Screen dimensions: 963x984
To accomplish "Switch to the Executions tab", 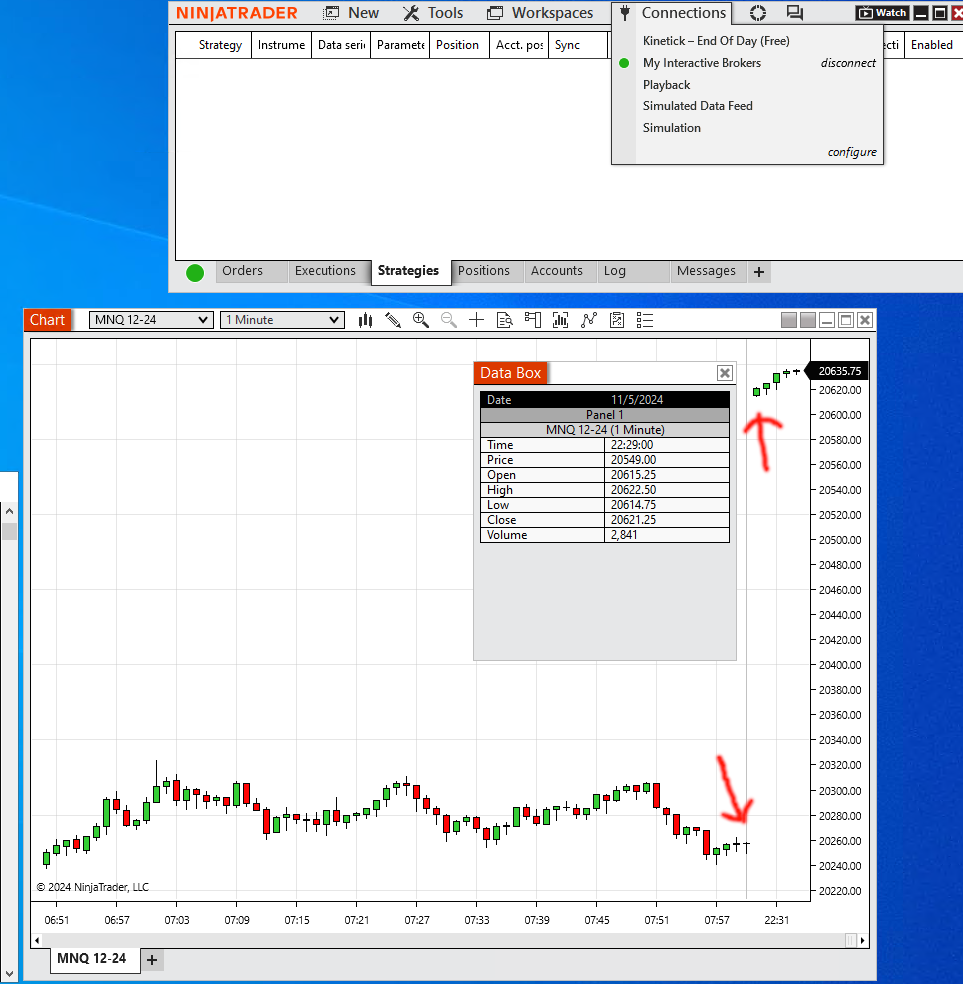I will 325,271.
